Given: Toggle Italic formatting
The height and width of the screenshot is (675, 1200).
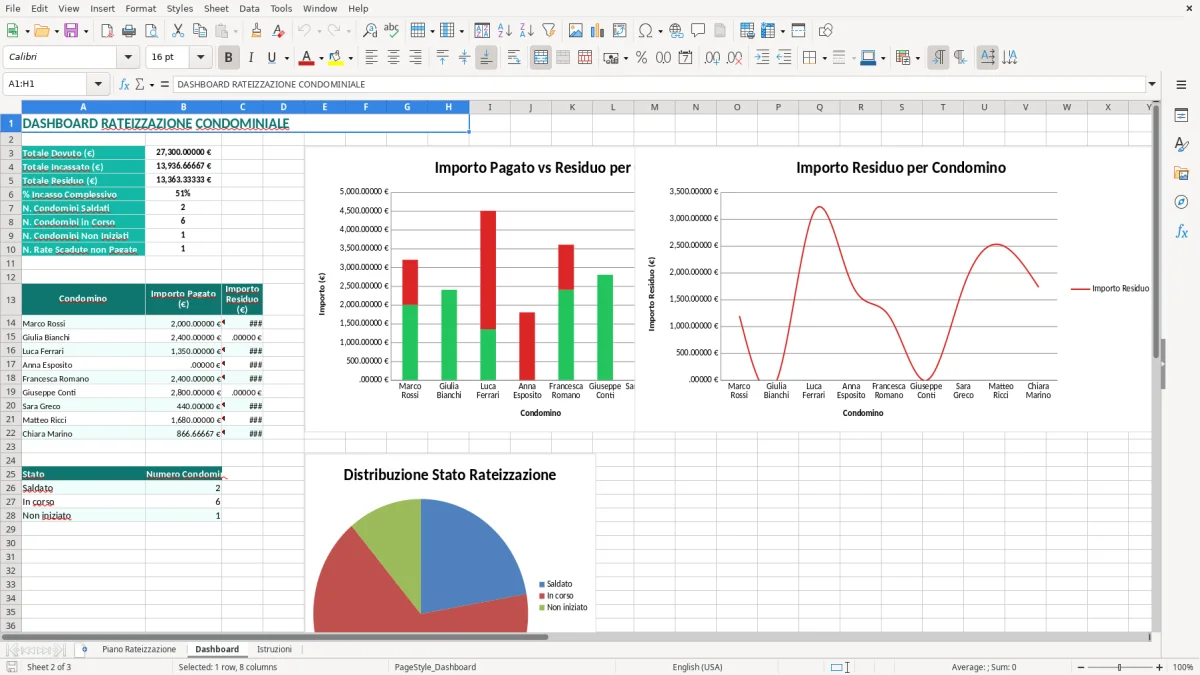Looking at the screenshot, I should pos(251,57).
